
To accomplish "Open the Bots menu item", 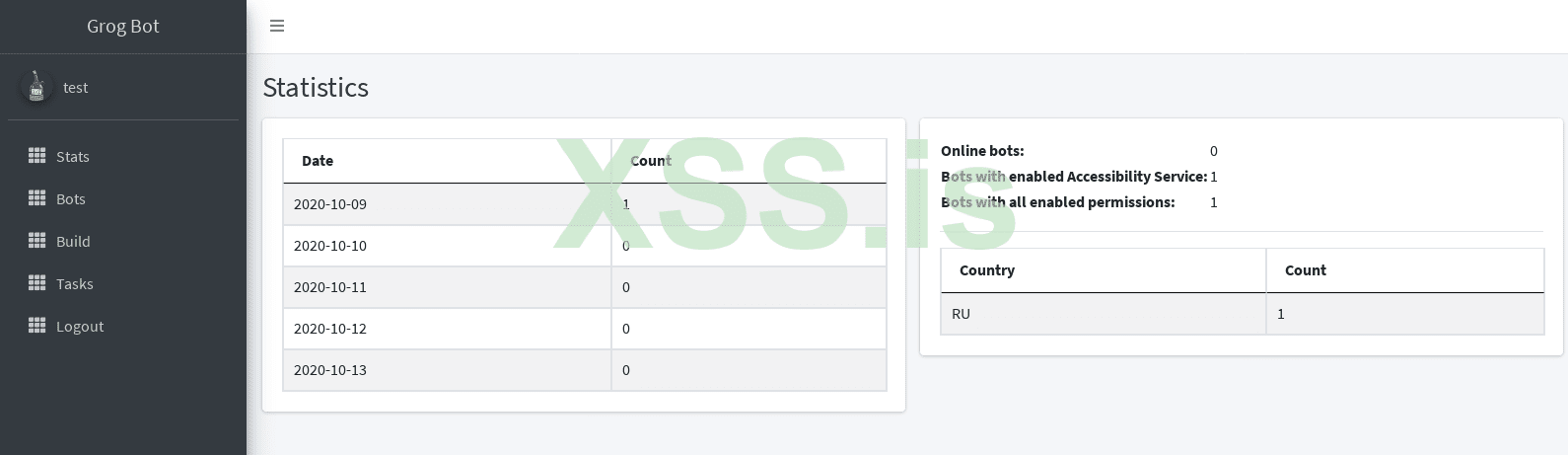I will coord(71,199).
